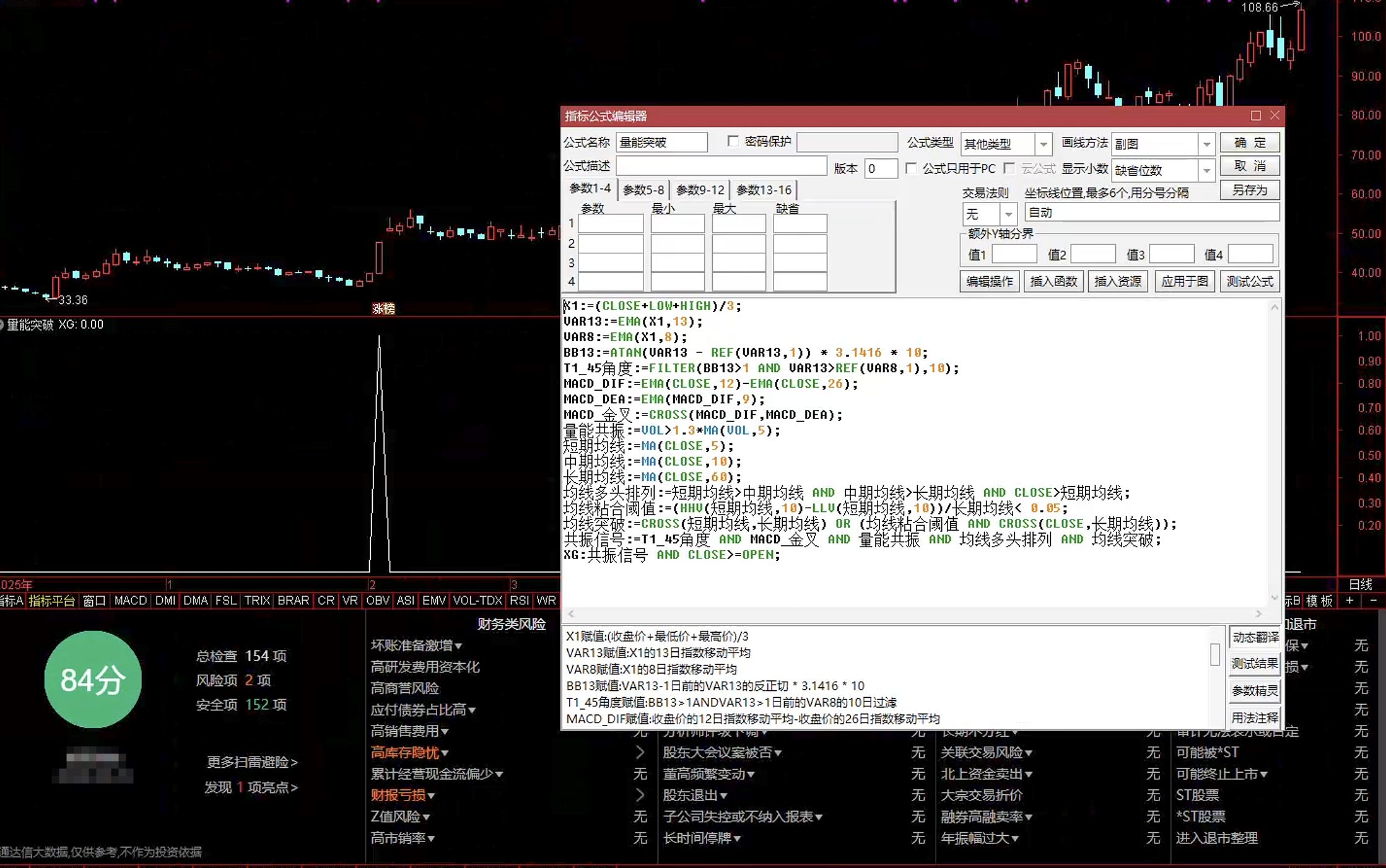Open the 公式类型 dropdown
The height and width of the screenshot is (868, 1386).
pyautogui.click(x=1044, y=144)
